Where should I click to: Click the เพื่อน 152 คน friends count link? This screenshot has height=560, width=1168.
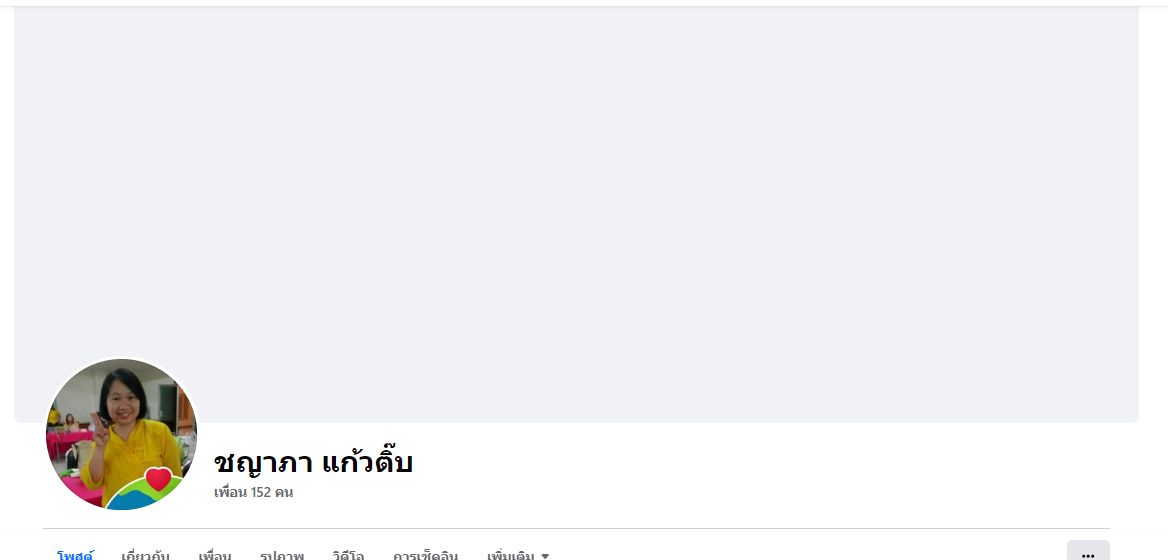253,492
